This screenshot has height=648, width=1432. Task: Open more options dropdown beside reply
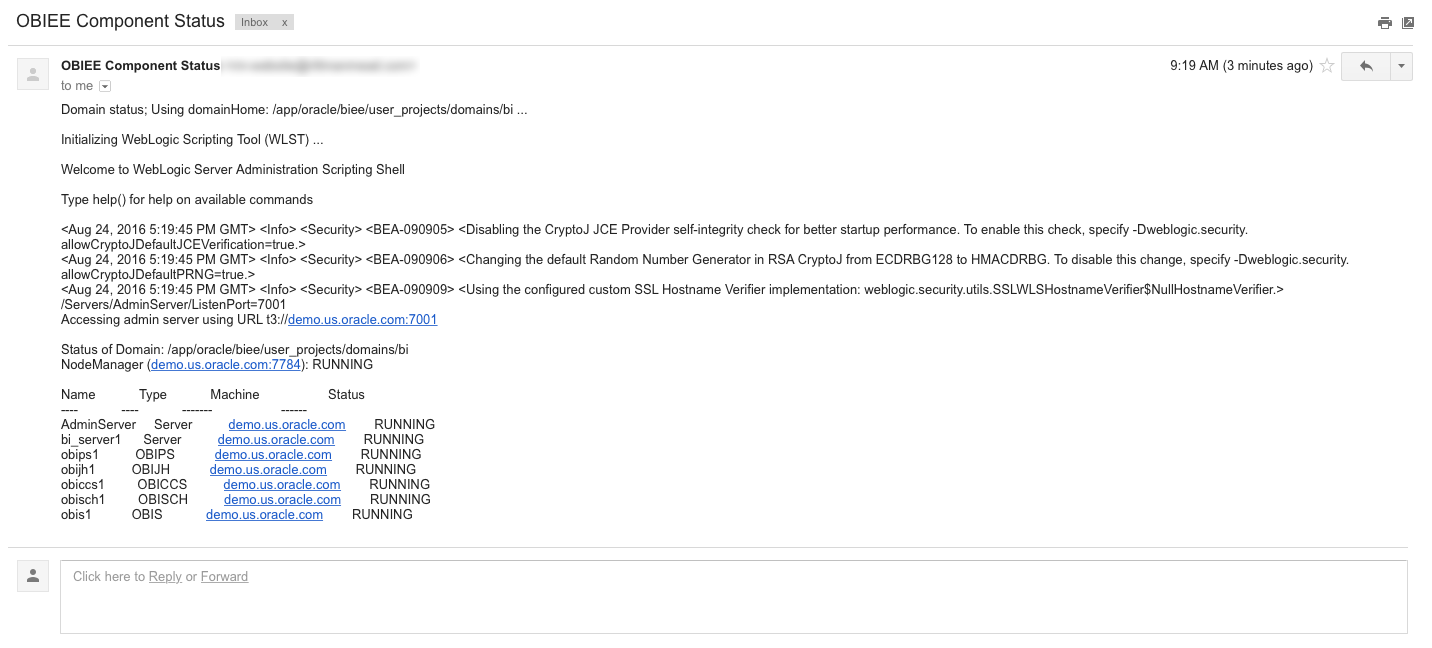point(1401,66)
